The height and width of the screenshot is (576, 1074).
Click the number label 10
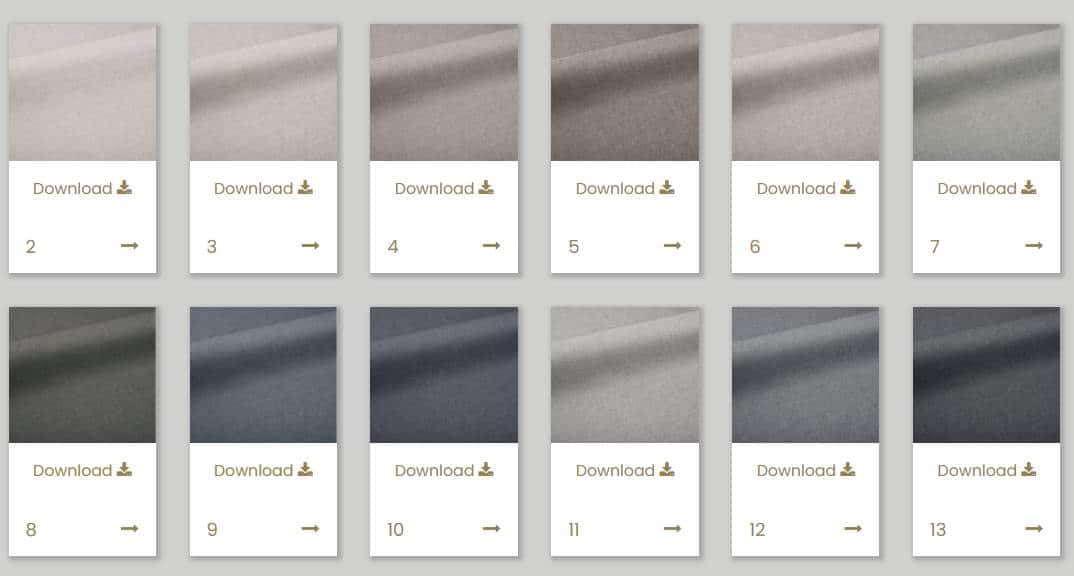tap(395, 529)
